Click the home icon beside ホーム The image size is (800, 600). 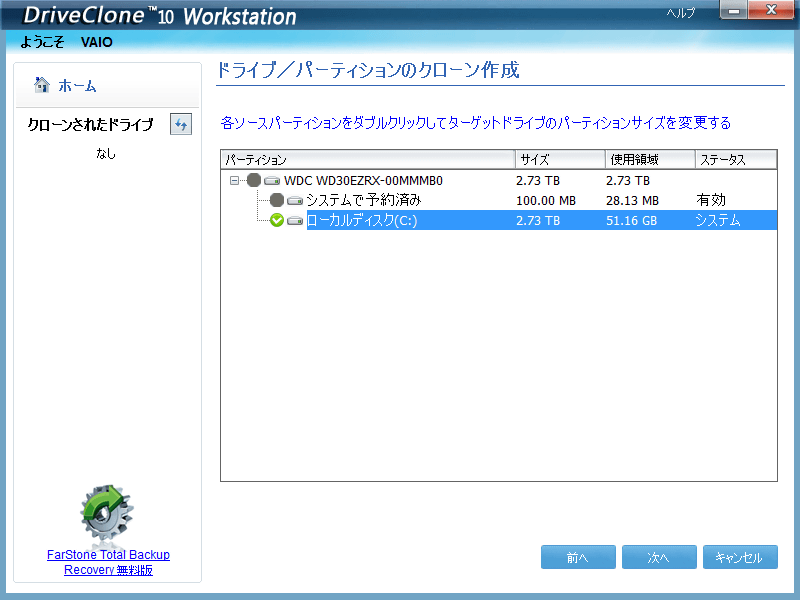(x=42, y=85)
